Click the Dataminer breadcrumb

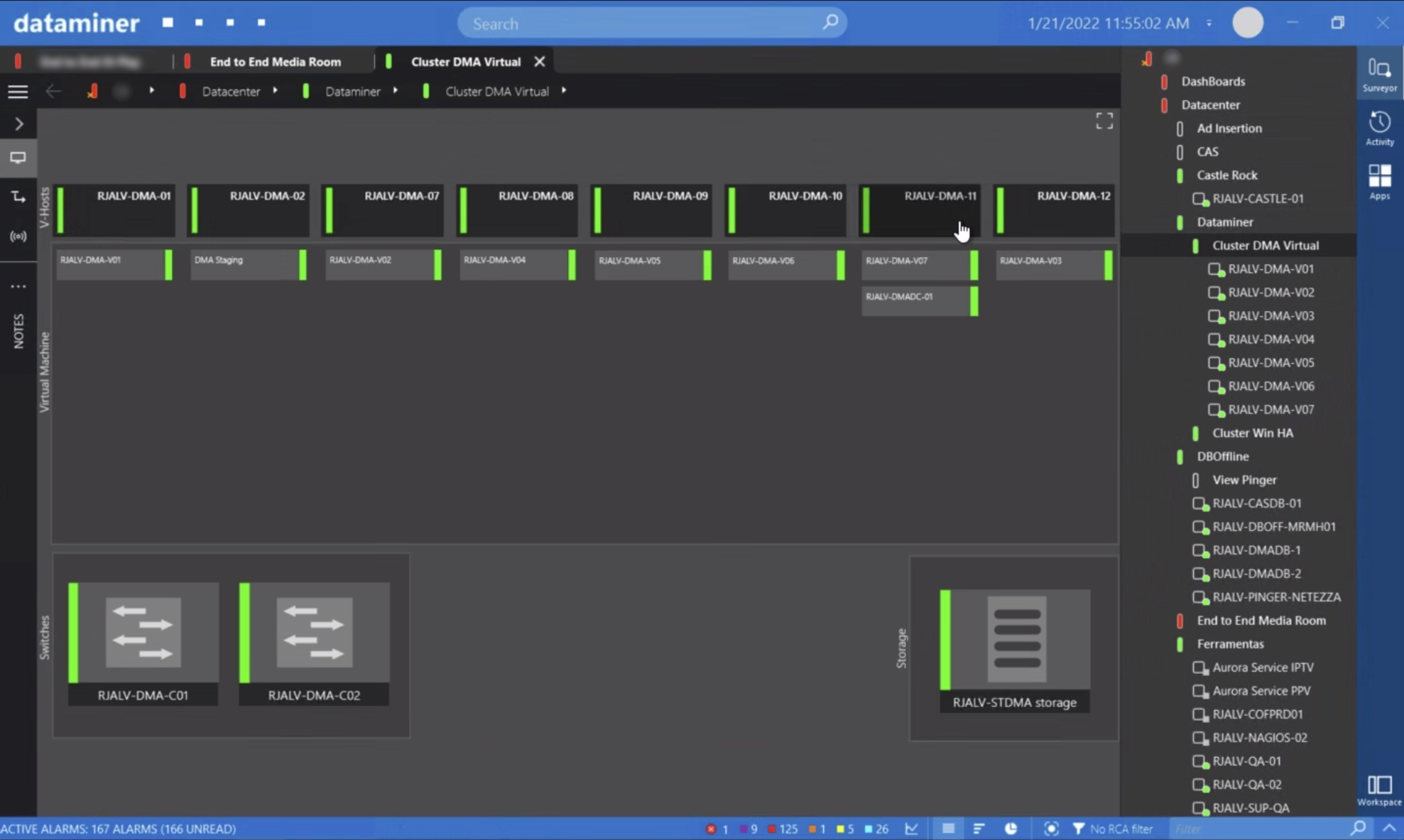coord(353,92)
